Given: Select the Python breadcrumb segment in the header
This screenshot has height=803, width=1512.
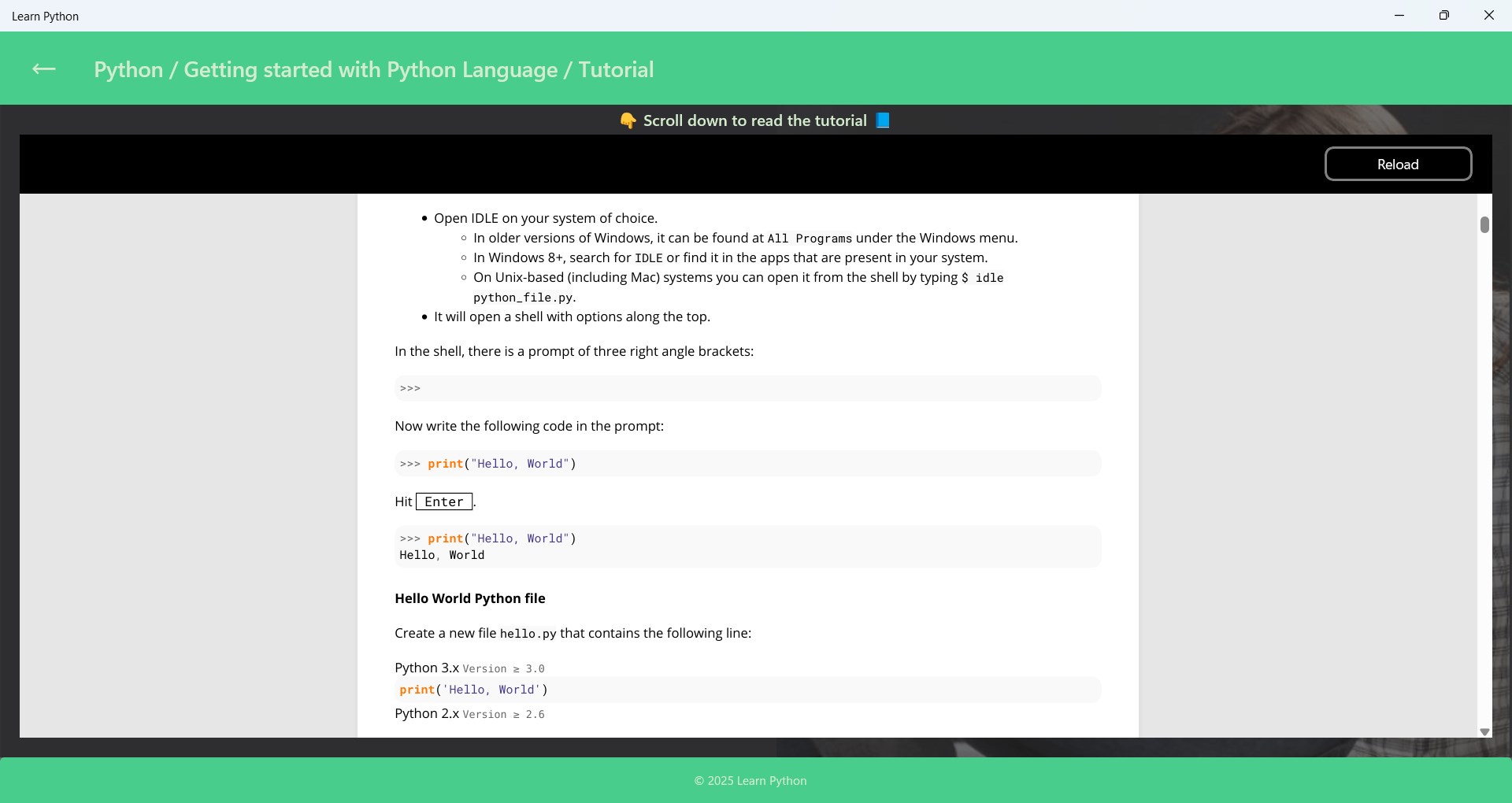Looking at the screenshot, I should click(127, 69).
